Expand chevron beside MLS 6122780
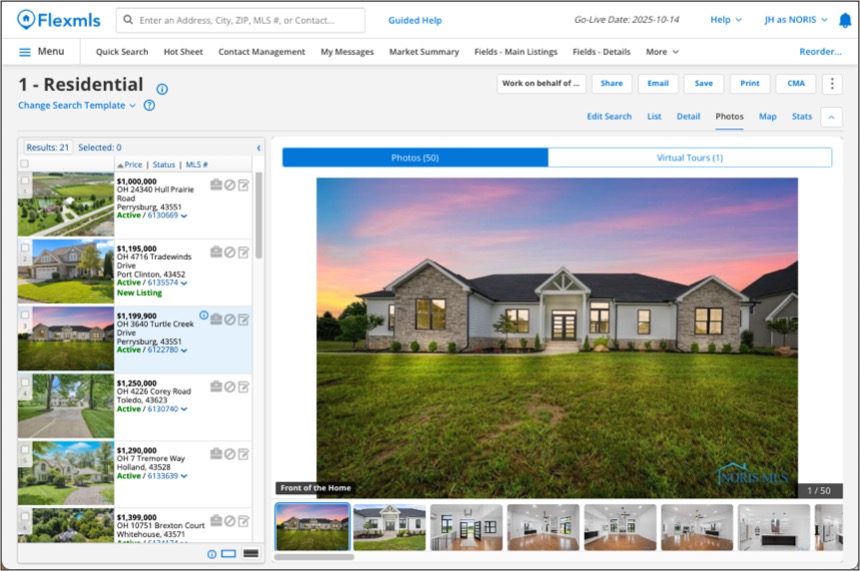The image size is (860, 571). pyautogui.click(x=184, y=350)
